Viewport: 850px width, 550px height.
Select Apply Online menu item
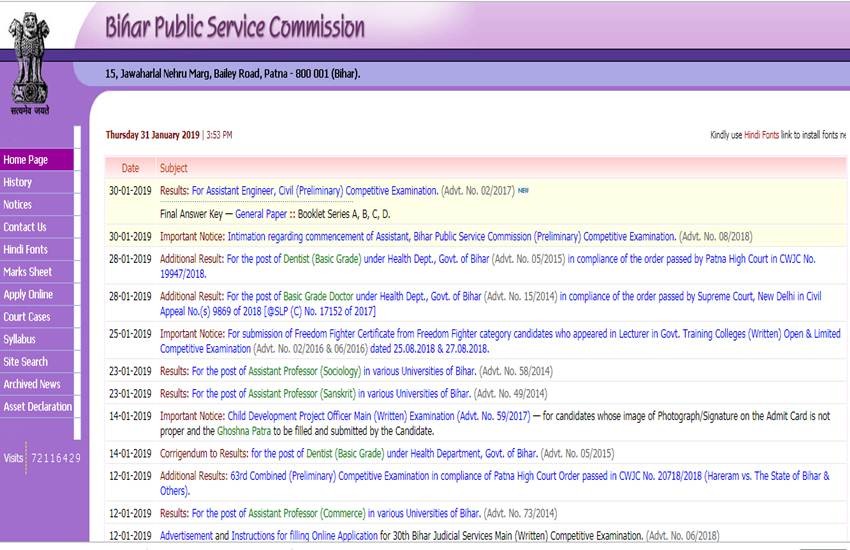29,295
